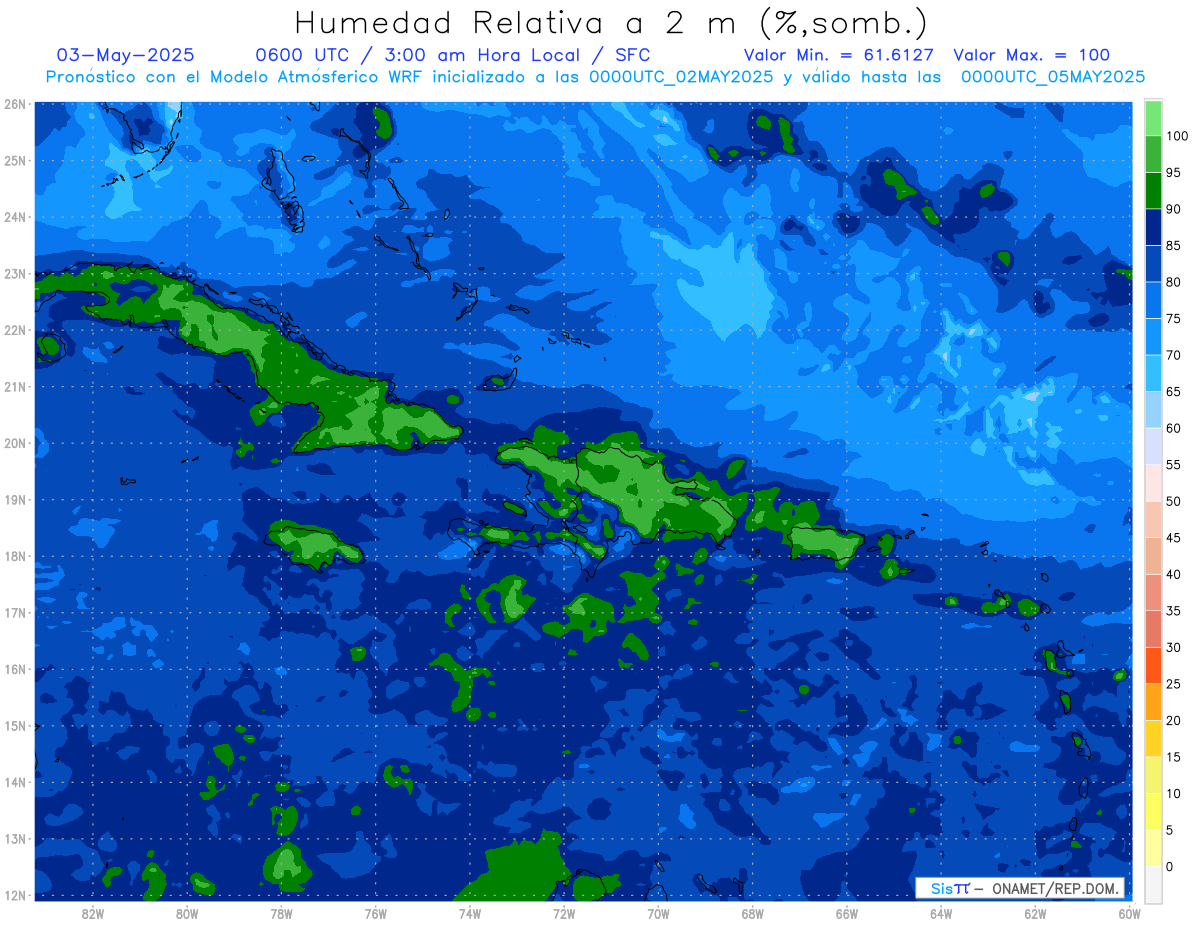This screenshot has width=1200, height=927.
Task: Select the white legend swatch below 0
Action: 1153,884
